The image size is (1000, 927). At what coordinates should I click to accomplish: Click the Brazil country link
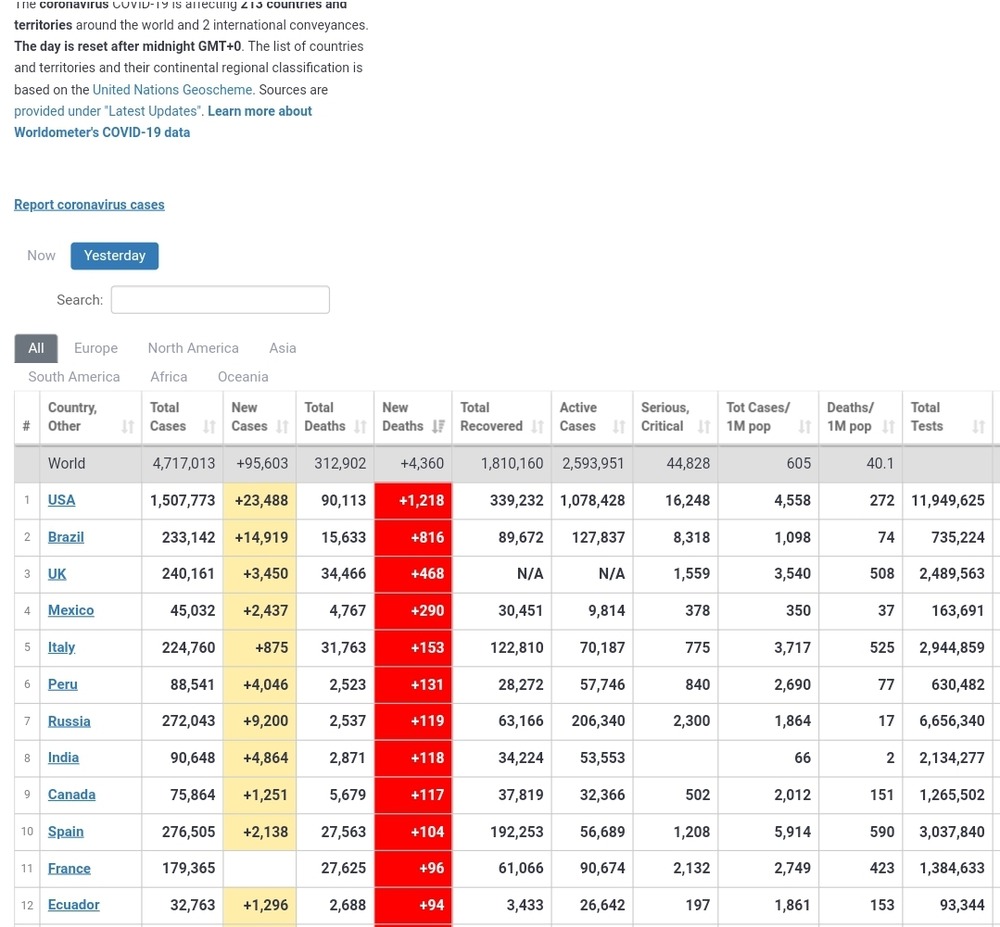click(x=66, y=537)
